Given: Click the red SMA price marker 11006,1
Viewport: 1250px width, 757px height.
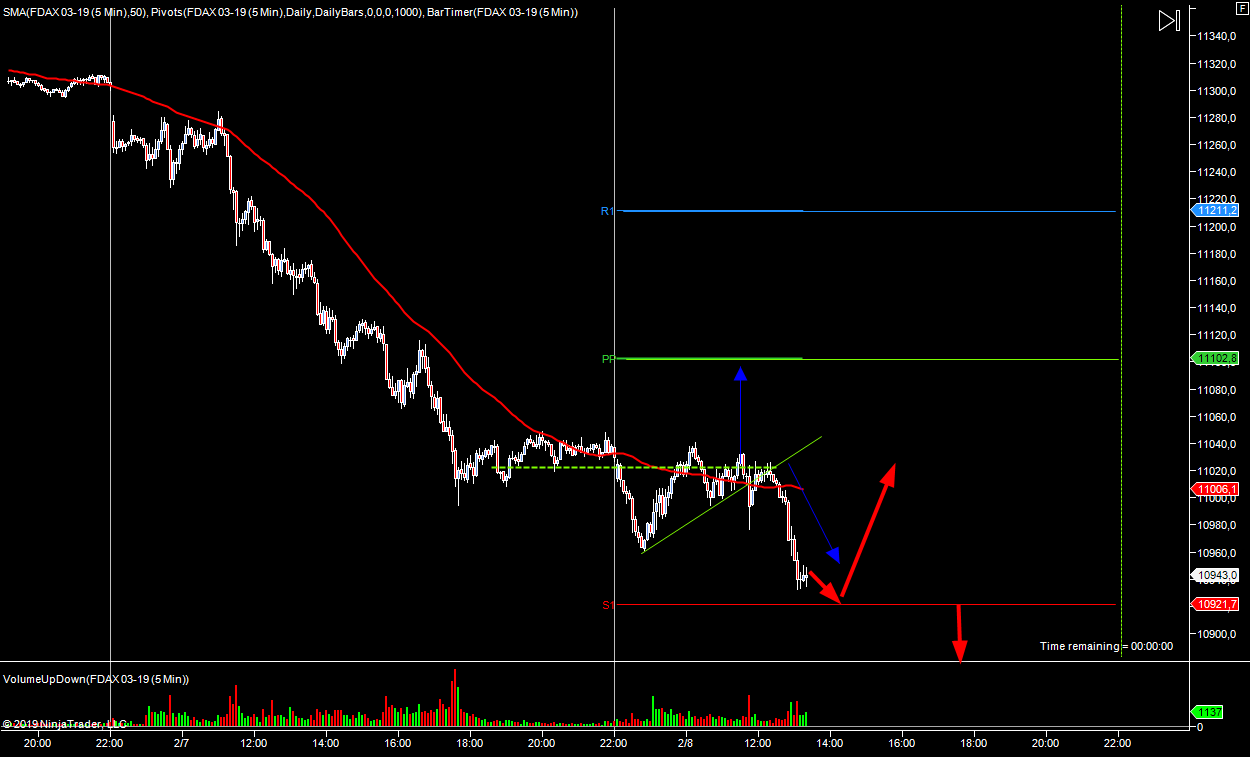Looking at the screenshot, I should coord(1216,489).
